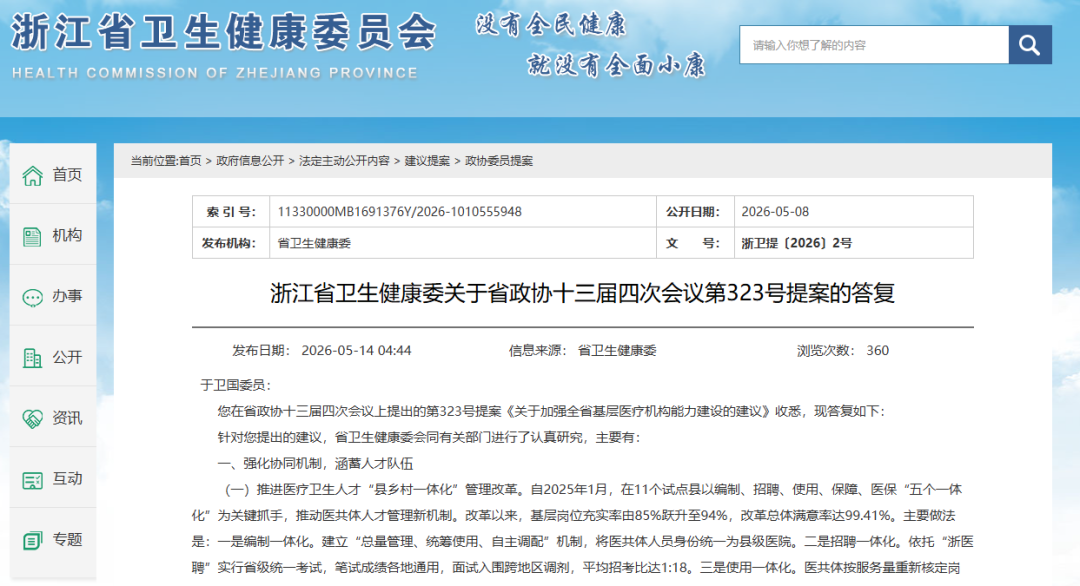
Task: Click the chat bubble icon beside 办事
Action: (32, 297)
